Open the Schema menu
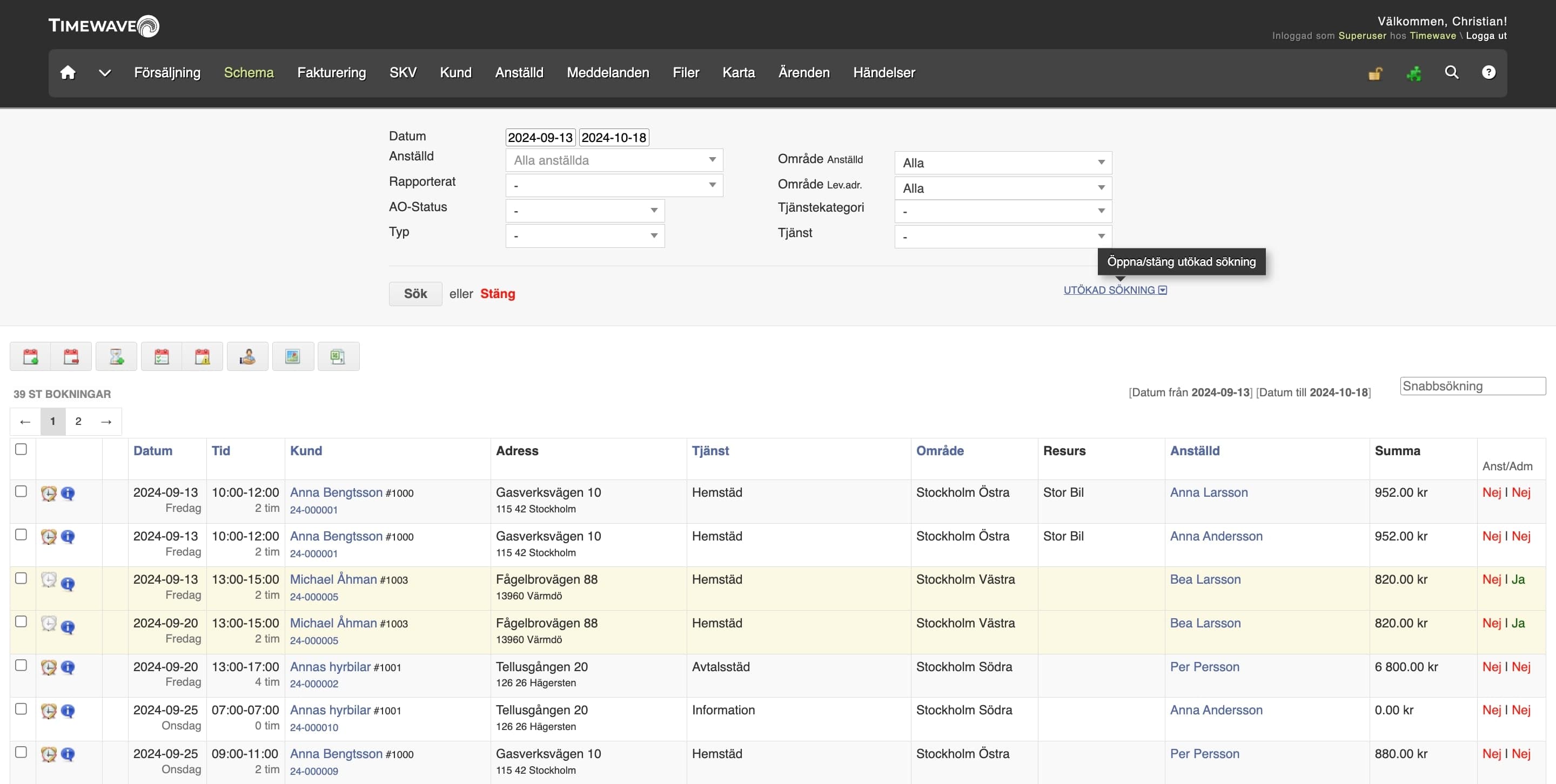1556x784 pixels. click(249, 72)
